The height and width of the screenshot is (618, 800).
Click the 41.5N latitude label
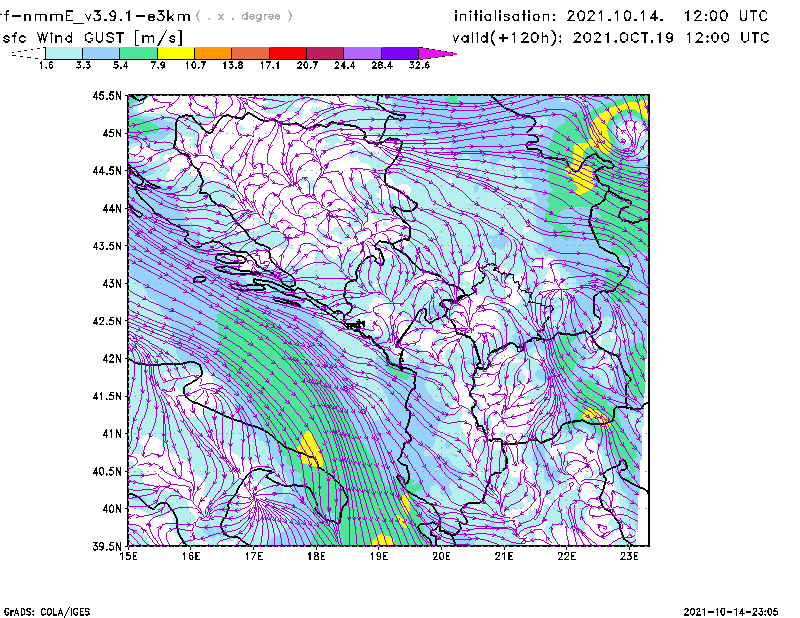click(x=108, y=396)
